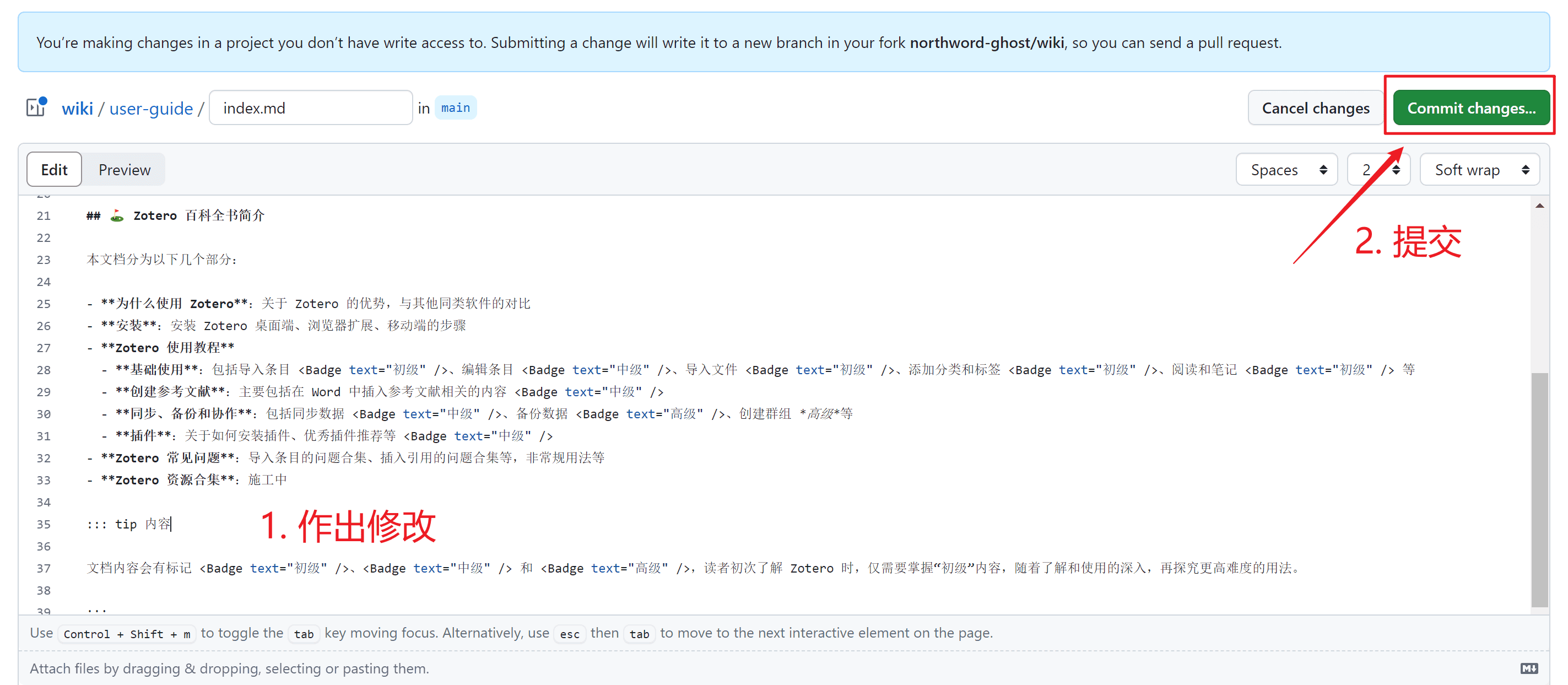Switch to the Preview tab

pos(124,170)
